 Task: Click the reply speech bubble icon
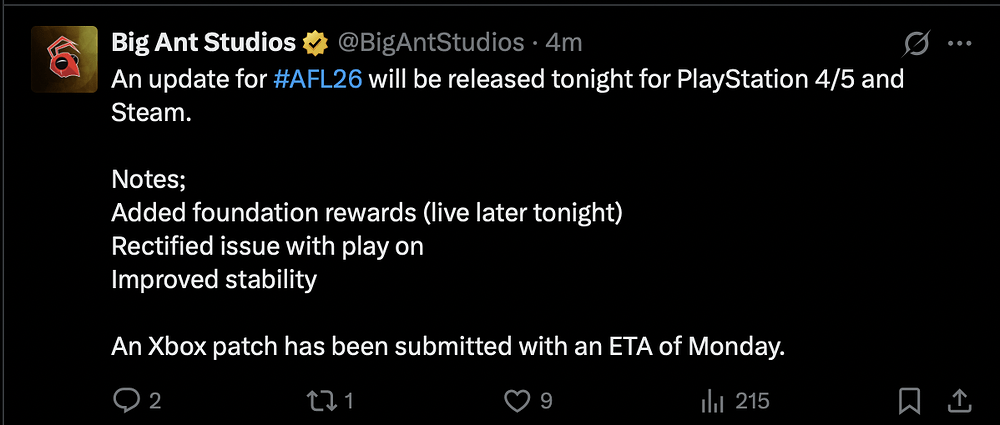click(x=126, y=401)
